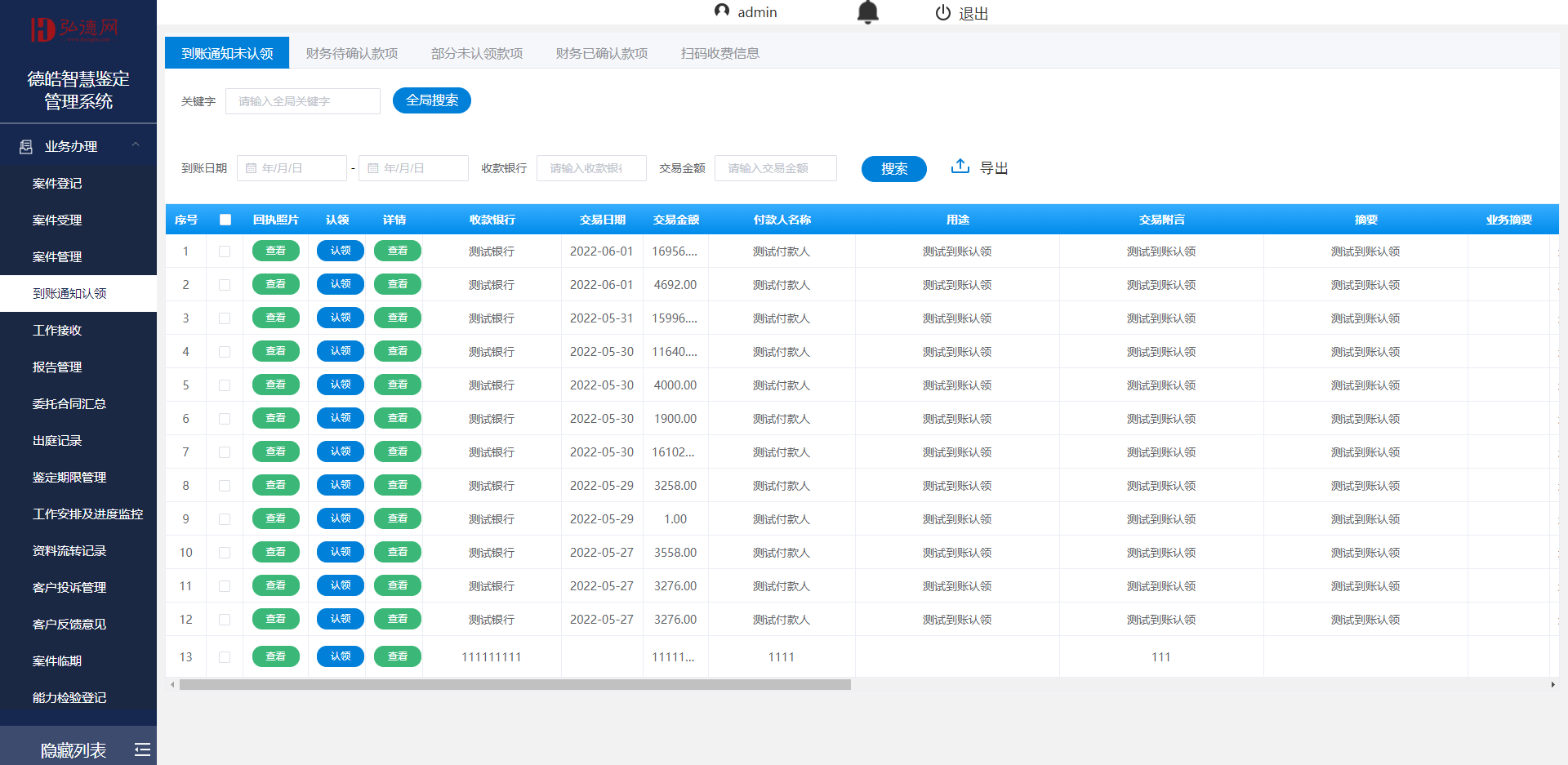This screenshot has width=1568, height=765.
Task: Check the checkbox for row 9
Action: pos(225,519)
